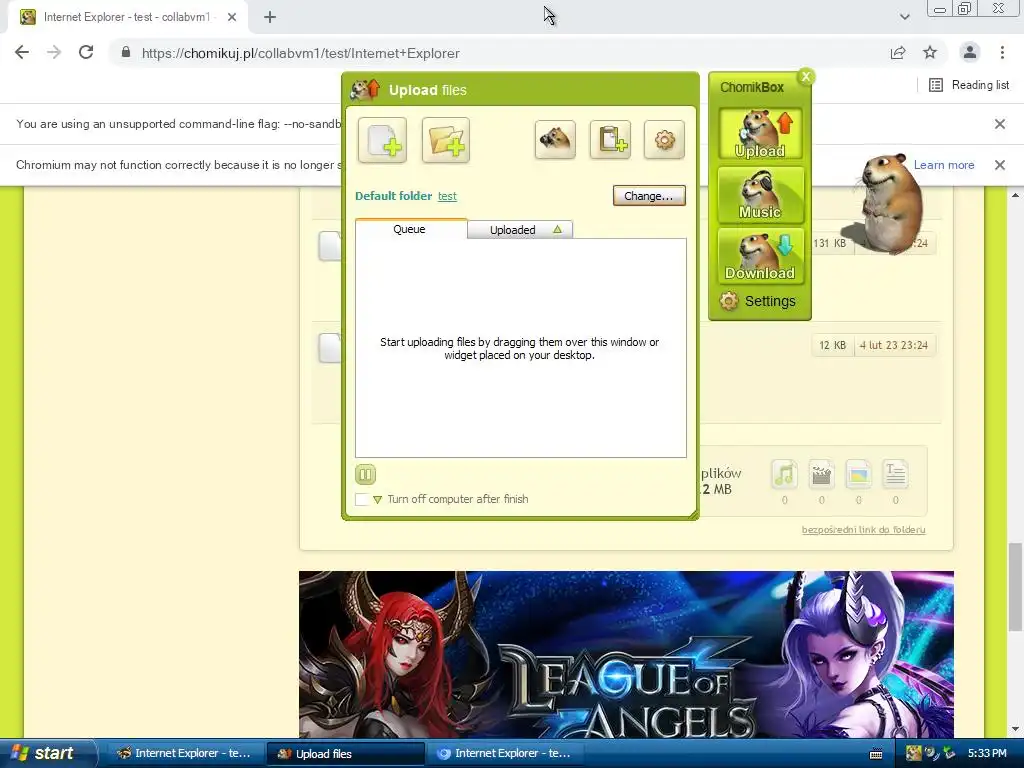Expand the turn off computer options arrow

click(377, 500)
